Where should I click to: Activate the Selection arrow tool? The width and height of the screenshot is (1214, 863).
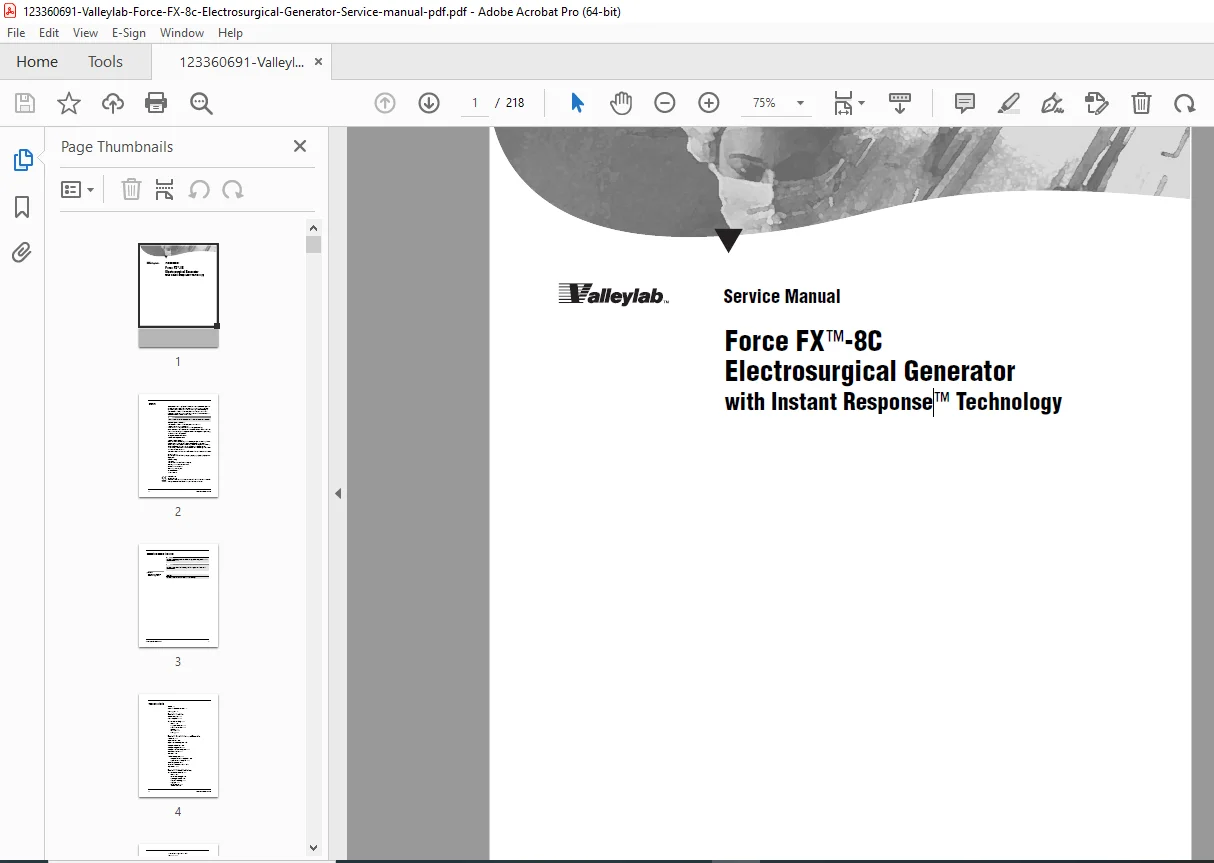pos(577,103)
